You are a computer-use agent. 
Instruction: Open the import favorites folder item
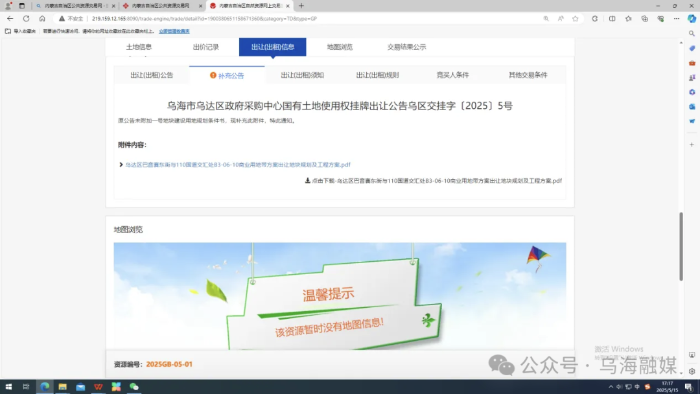(x=20, y=31)
